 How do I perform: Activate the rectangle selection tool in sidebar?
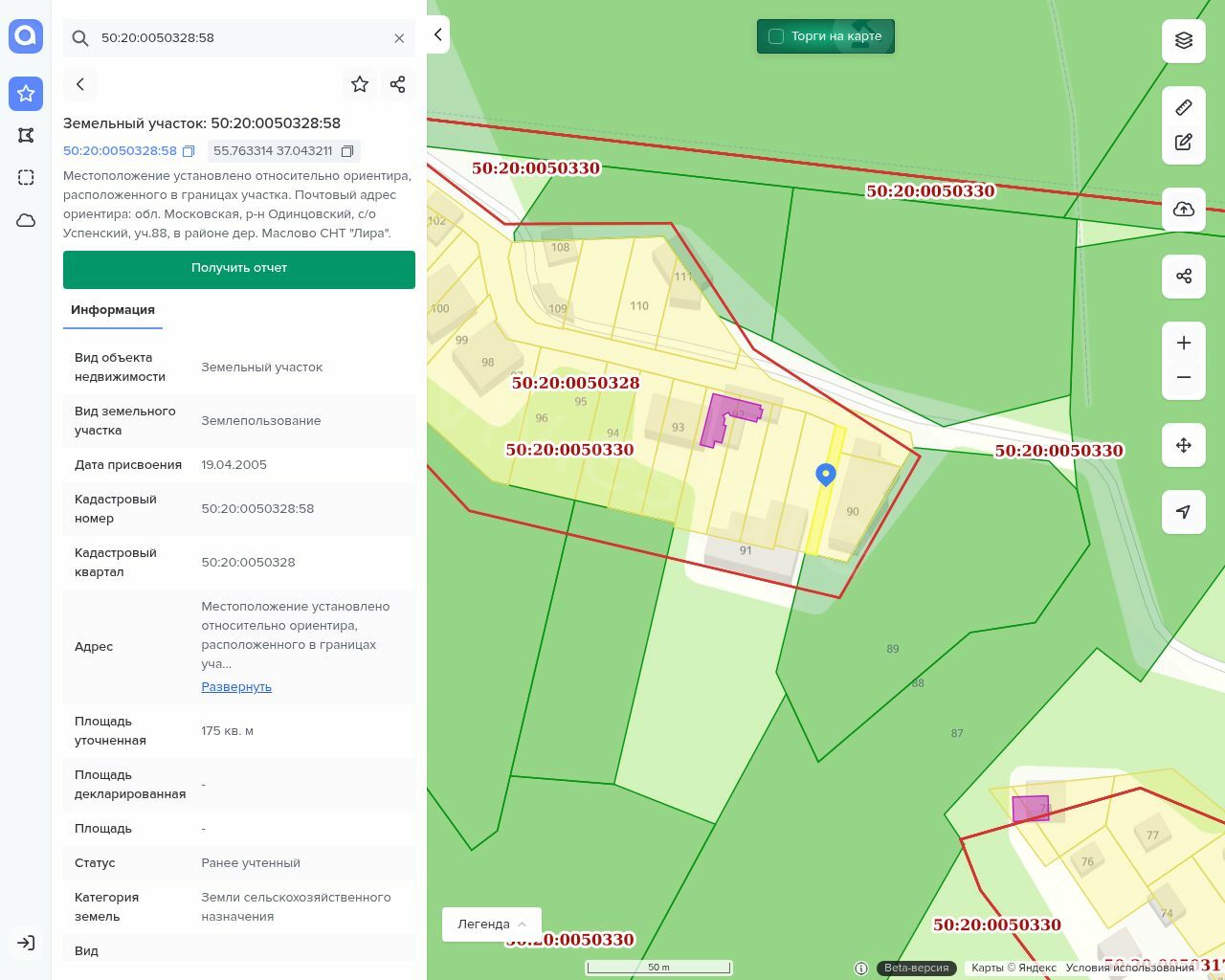tap(26, 177)
